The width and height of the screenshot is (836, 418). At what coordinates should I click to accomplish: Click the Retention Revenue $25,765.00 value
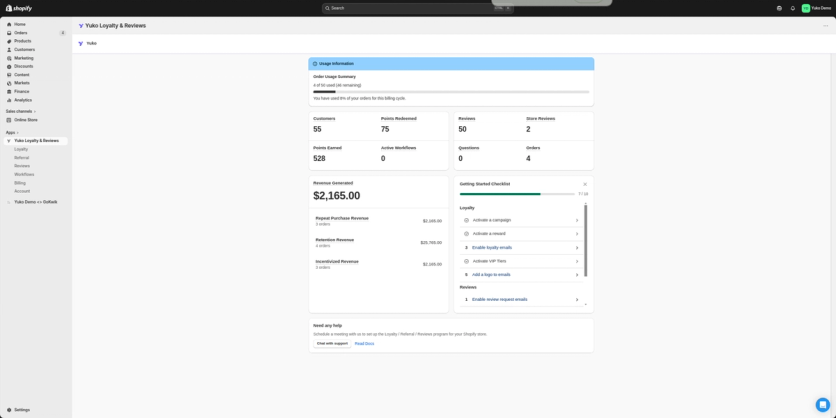431,243
